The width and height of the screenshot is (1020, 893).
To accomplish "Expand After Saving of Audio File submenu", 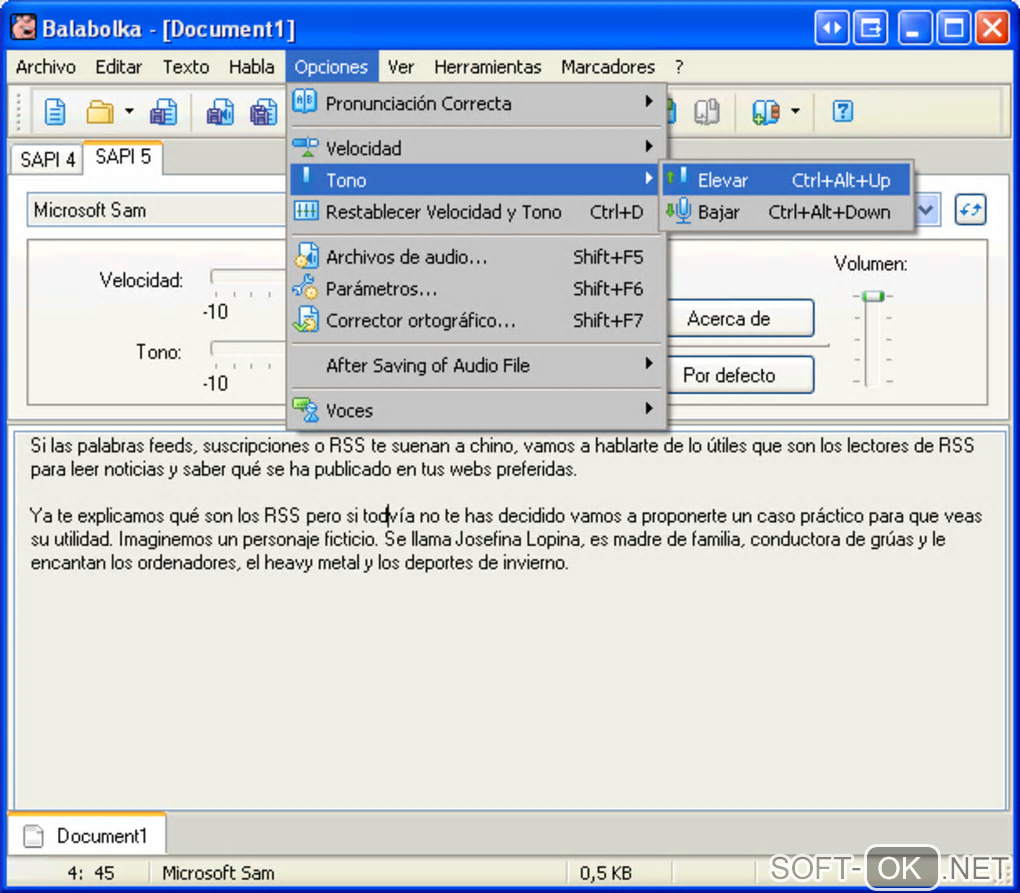I will [474, 365].
